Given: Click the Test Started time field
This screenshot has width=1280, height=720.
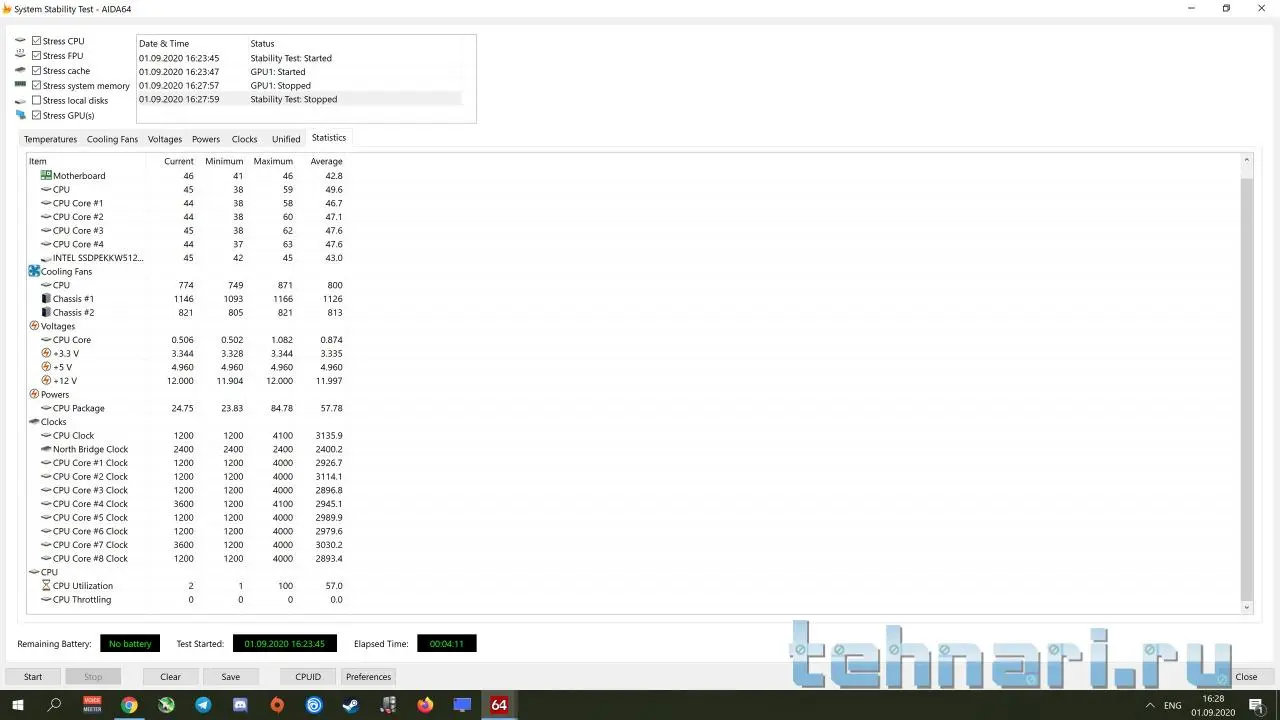Looking at the screenshot, I should [x=285, y=644].
